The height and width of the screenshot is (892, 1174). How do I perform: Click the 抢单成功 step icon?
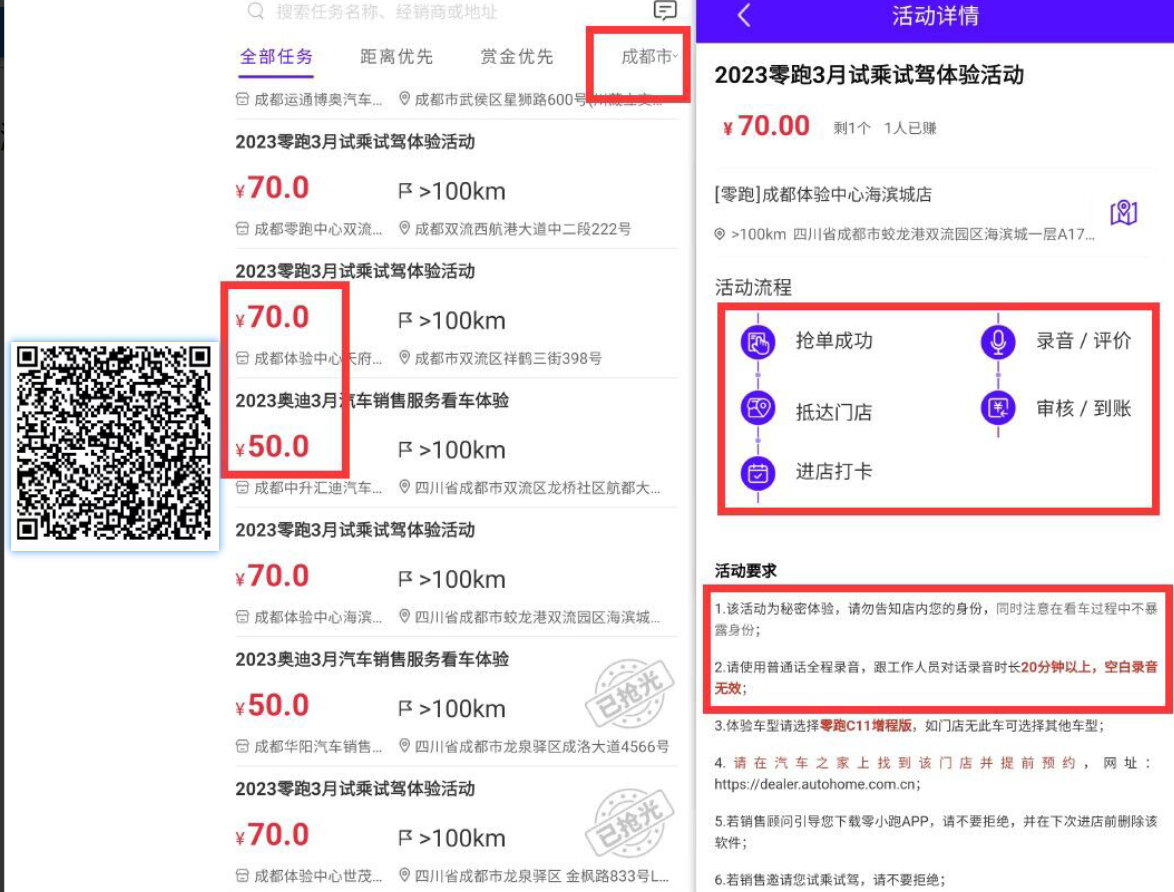(x=758, y=342)
